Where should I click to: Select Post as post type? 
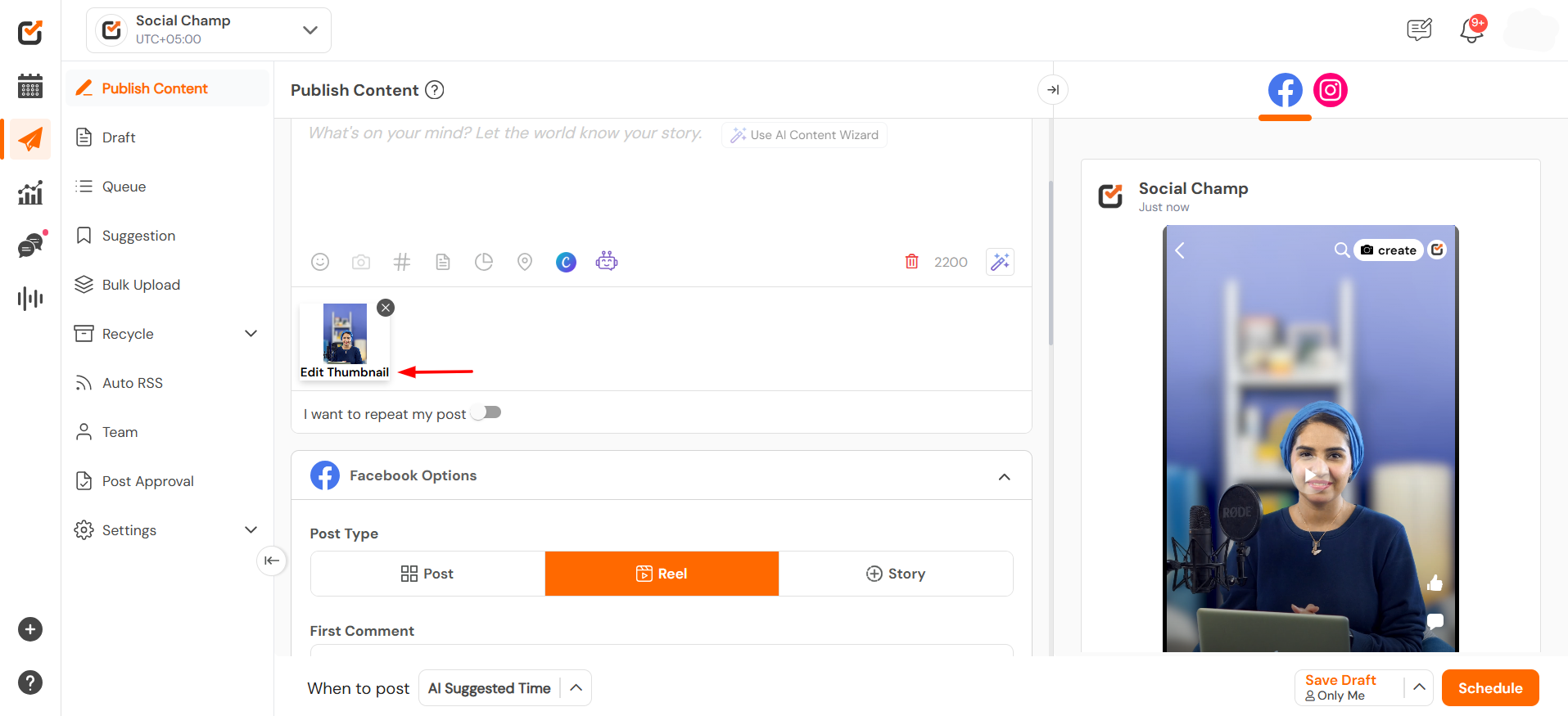pyautogui.click(x=427, y=574)
